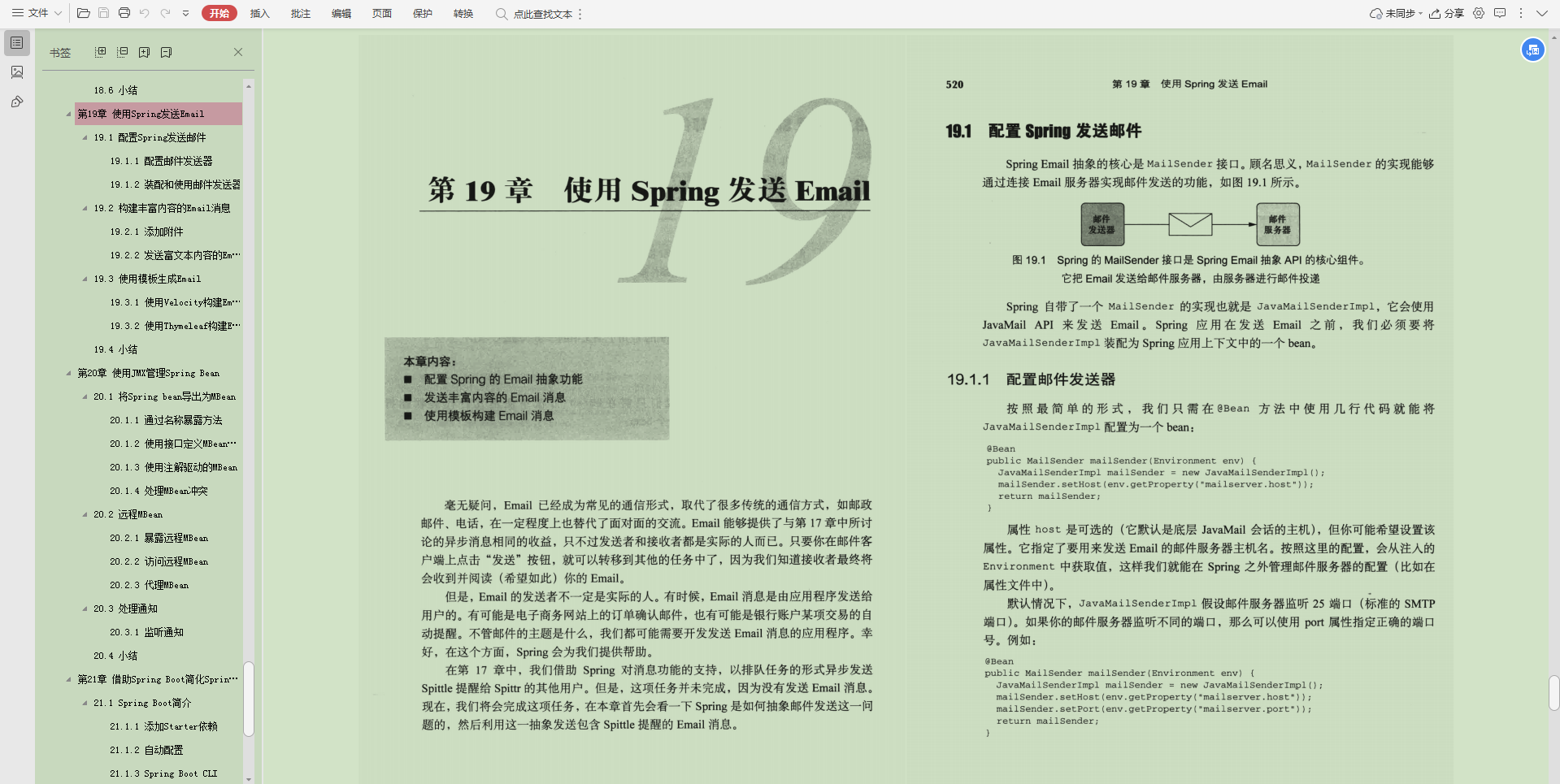Open the image panel in the left sidebar
The height and width of the screenshot is (784, 1560).
(16, 71)
